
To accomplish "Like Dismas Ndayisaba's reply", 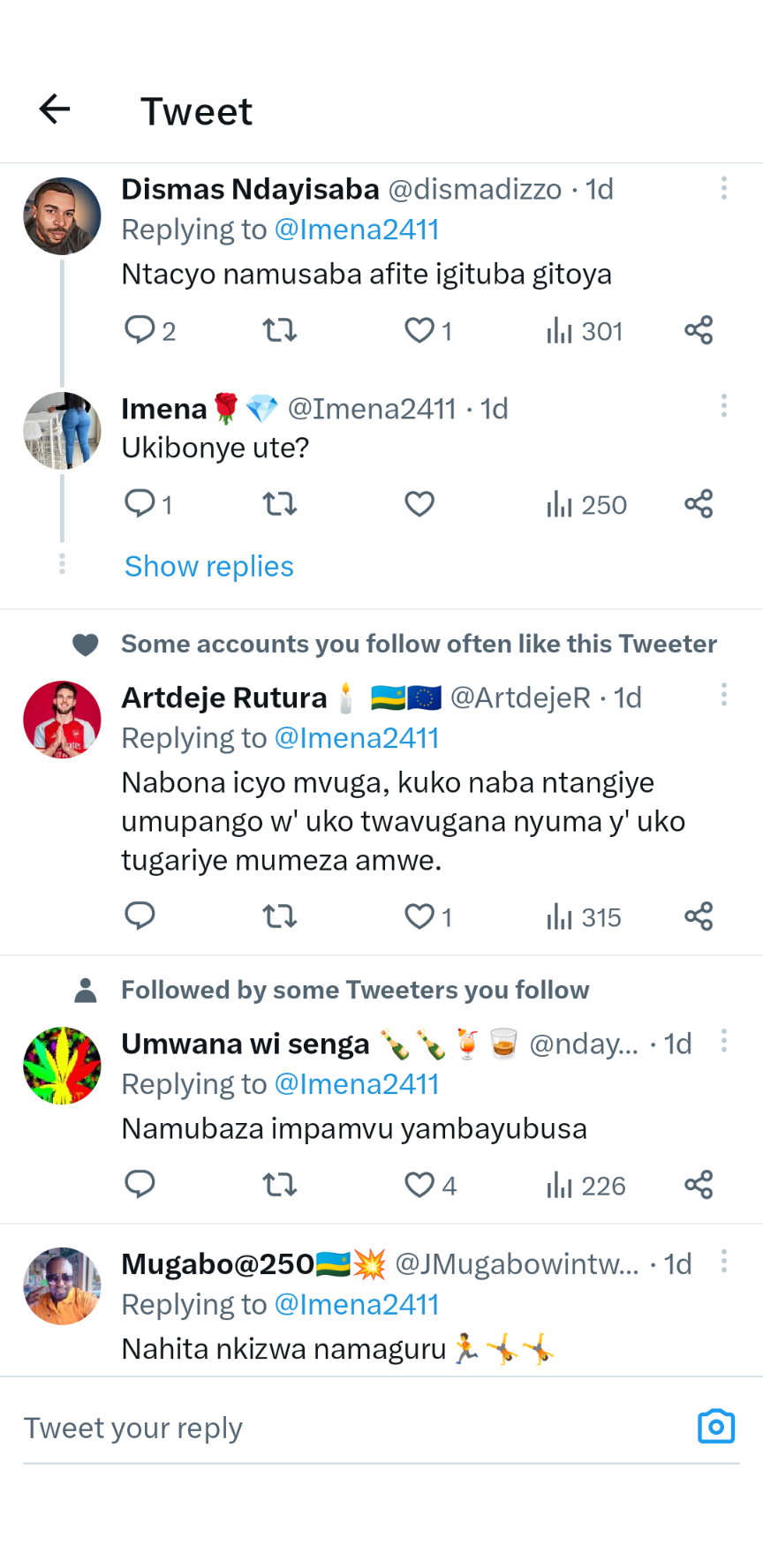I will pyautogui.click(x=419, y=331).
